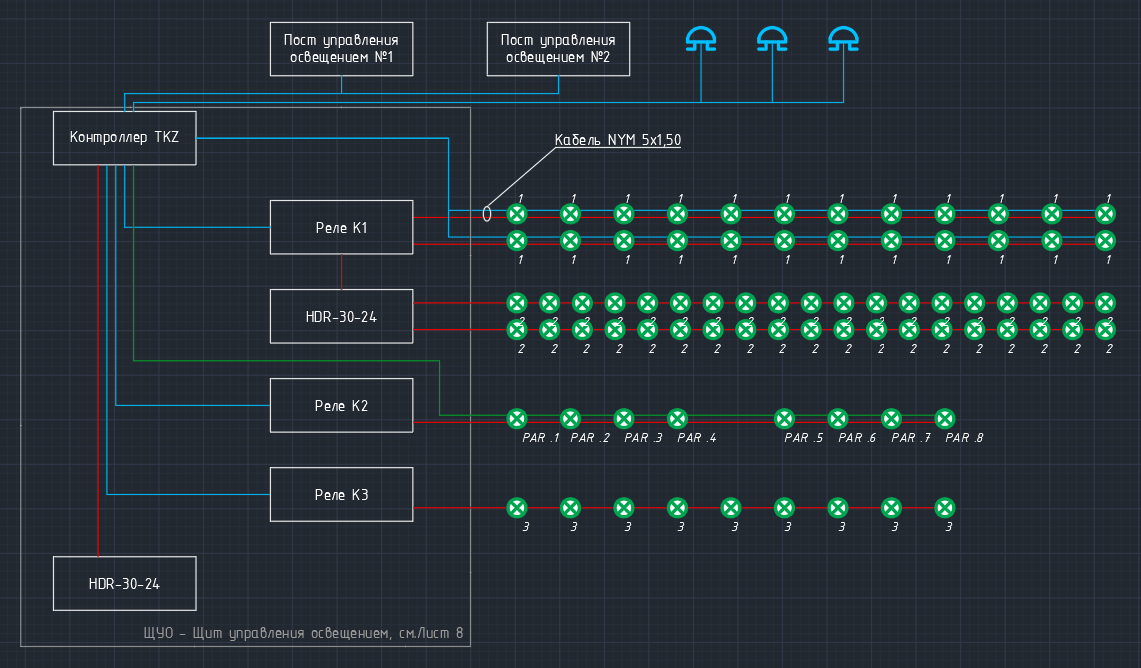Select the Кабель NYM 5x1,50 label

pyautogui.click(x=618, y=141)
